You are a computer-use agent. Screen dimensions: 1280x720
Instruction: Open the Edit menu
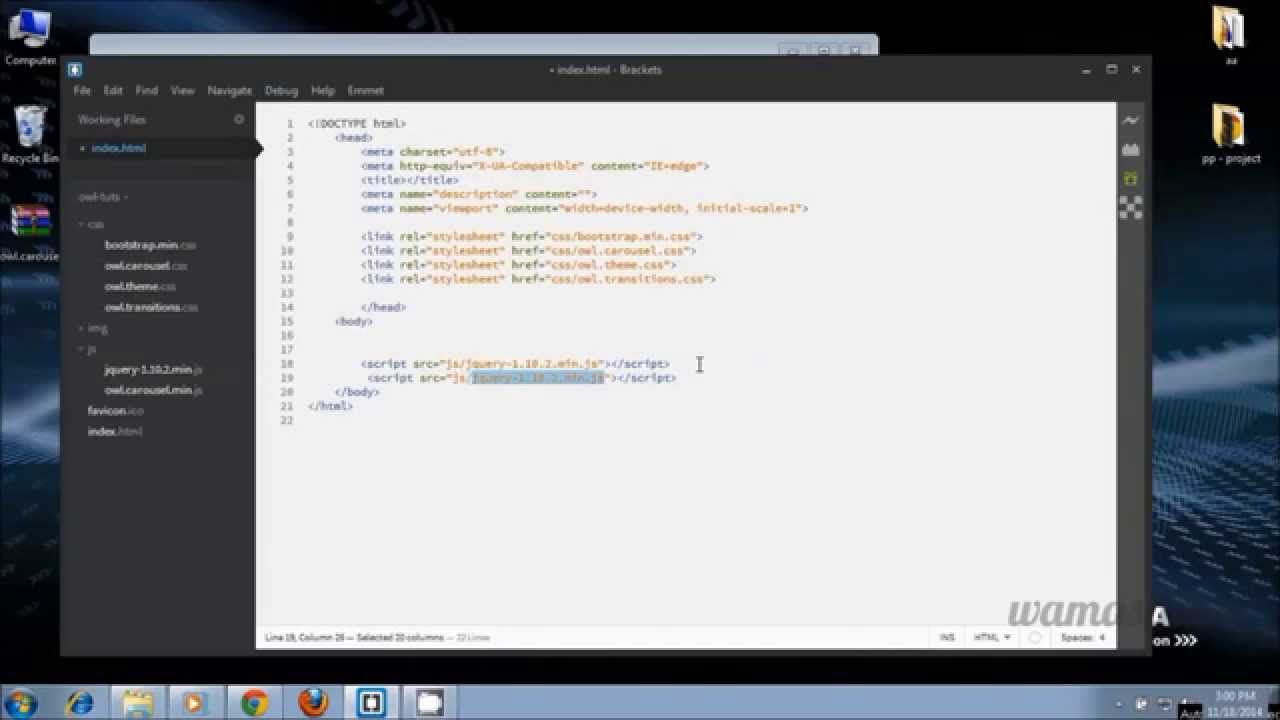coord(113,90)
